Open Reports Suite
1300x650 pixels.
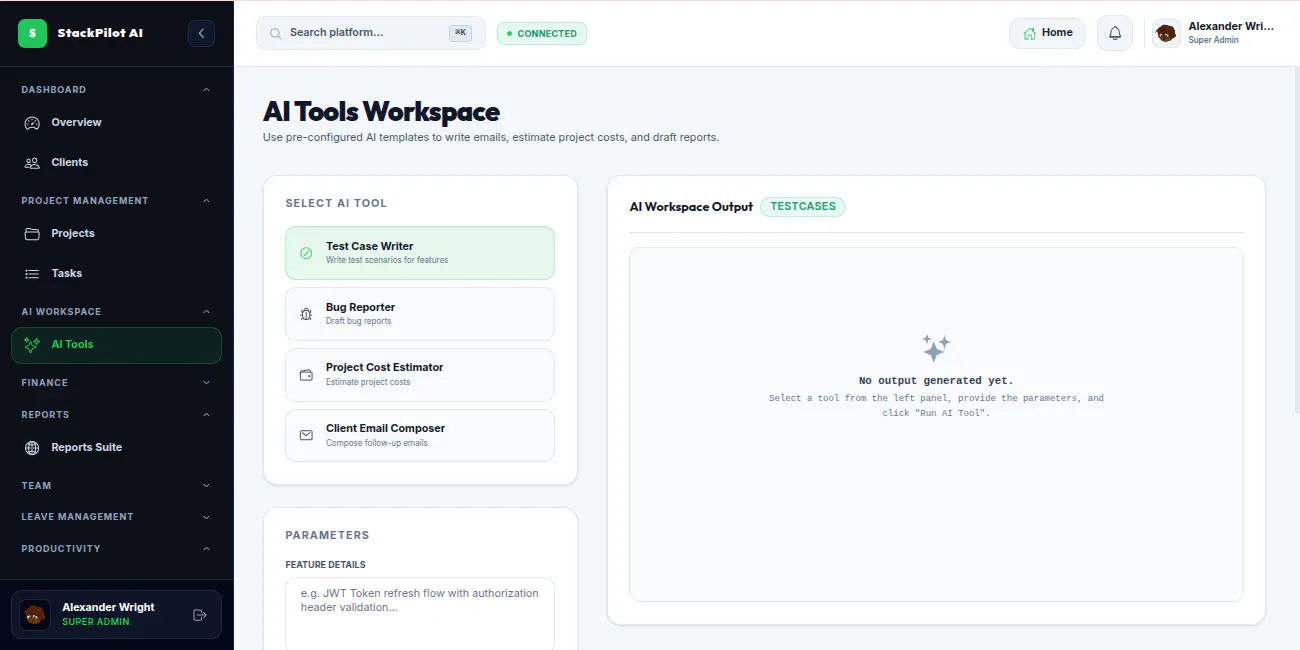tap(116, 448)
